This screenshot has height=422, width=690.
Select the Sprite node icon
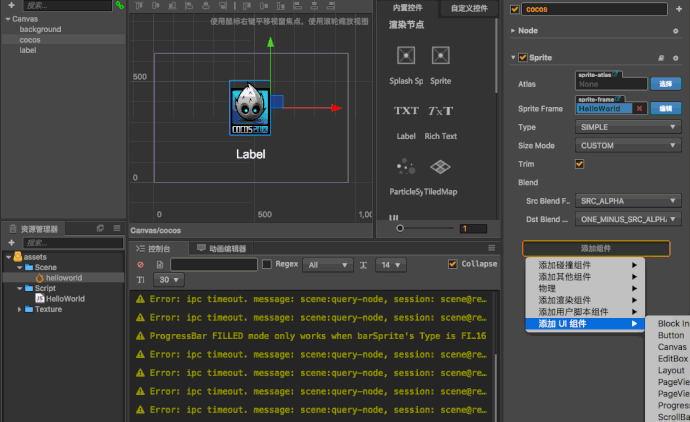(x=440, y=56)
